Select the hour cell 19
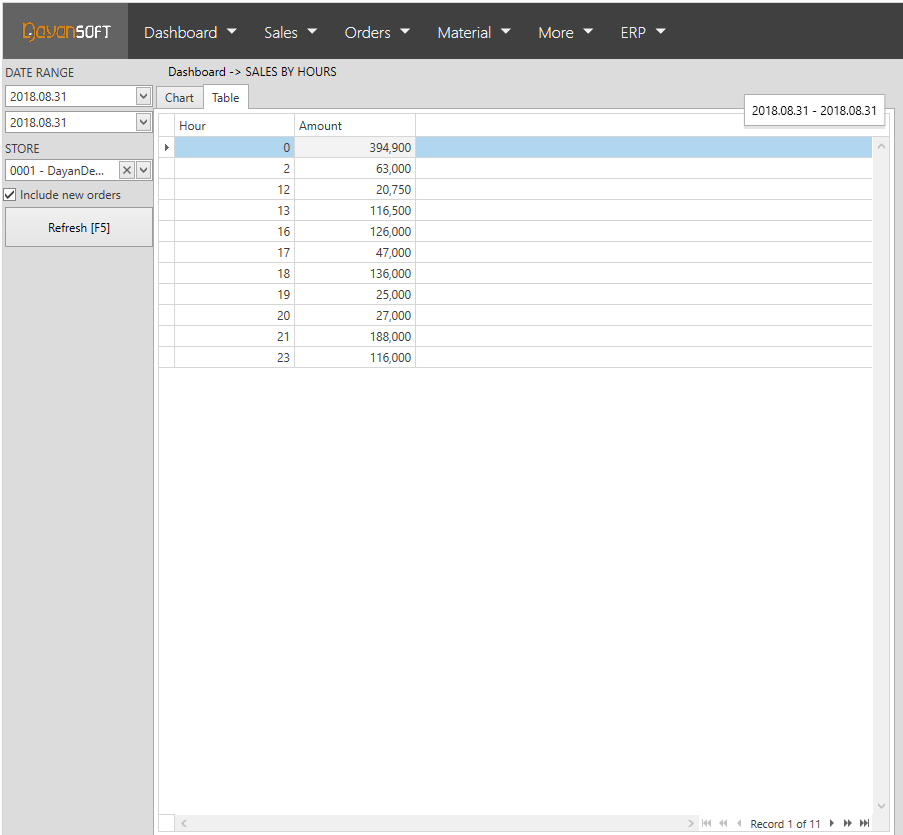This screenshot has height=835, width=903. 234,294
